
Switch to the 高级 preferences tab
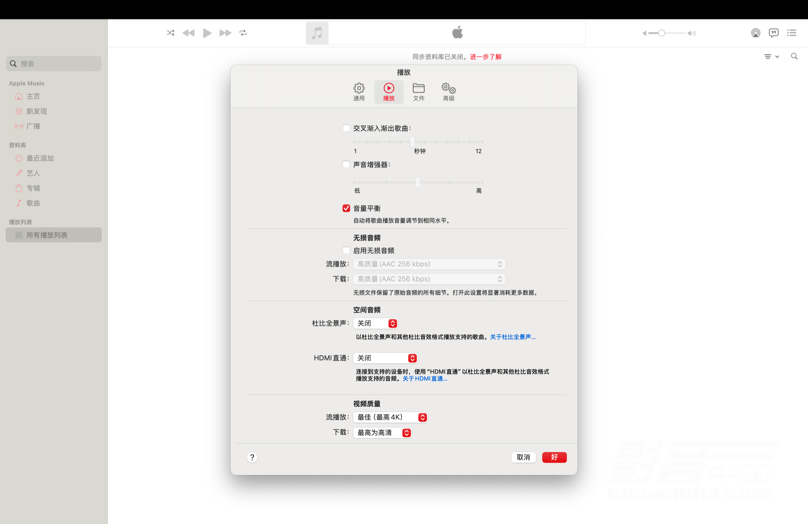(448, 91)
